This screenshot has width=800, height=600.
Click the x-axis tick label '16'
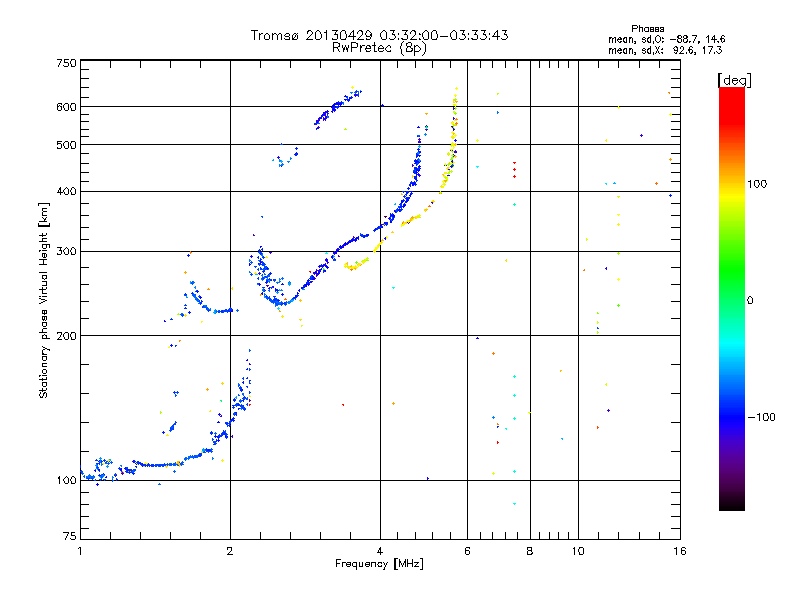click(x=680, y=551)
